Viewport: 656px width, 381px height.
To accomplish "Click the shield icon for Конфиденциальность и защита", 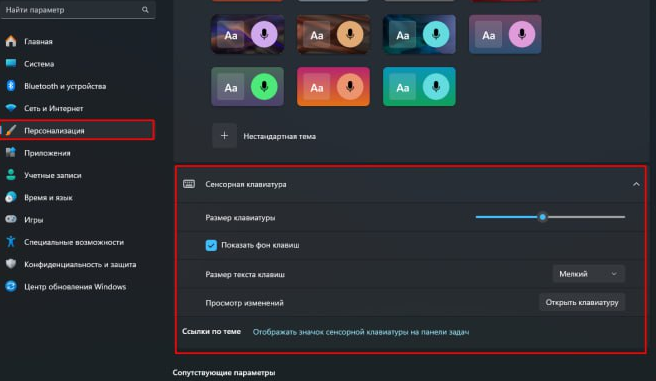I will point(11,264).
